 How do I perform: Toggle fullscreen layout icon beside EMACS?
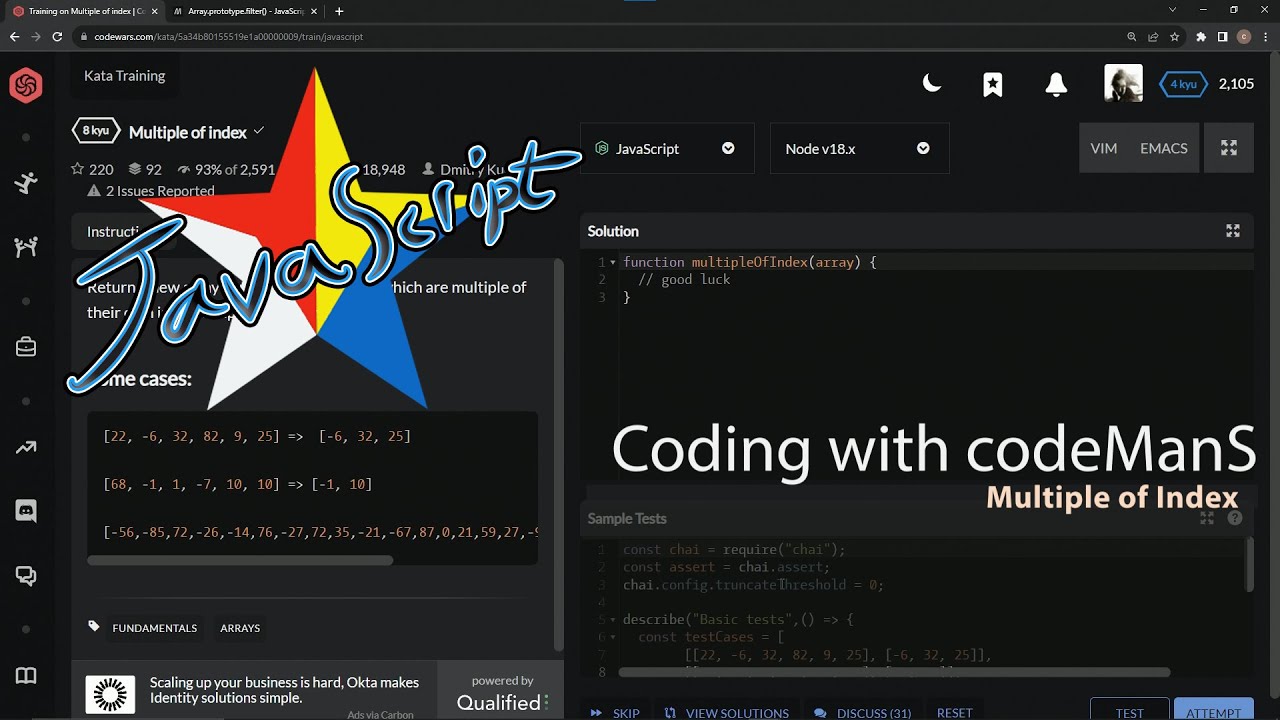tap(1229, 148)
